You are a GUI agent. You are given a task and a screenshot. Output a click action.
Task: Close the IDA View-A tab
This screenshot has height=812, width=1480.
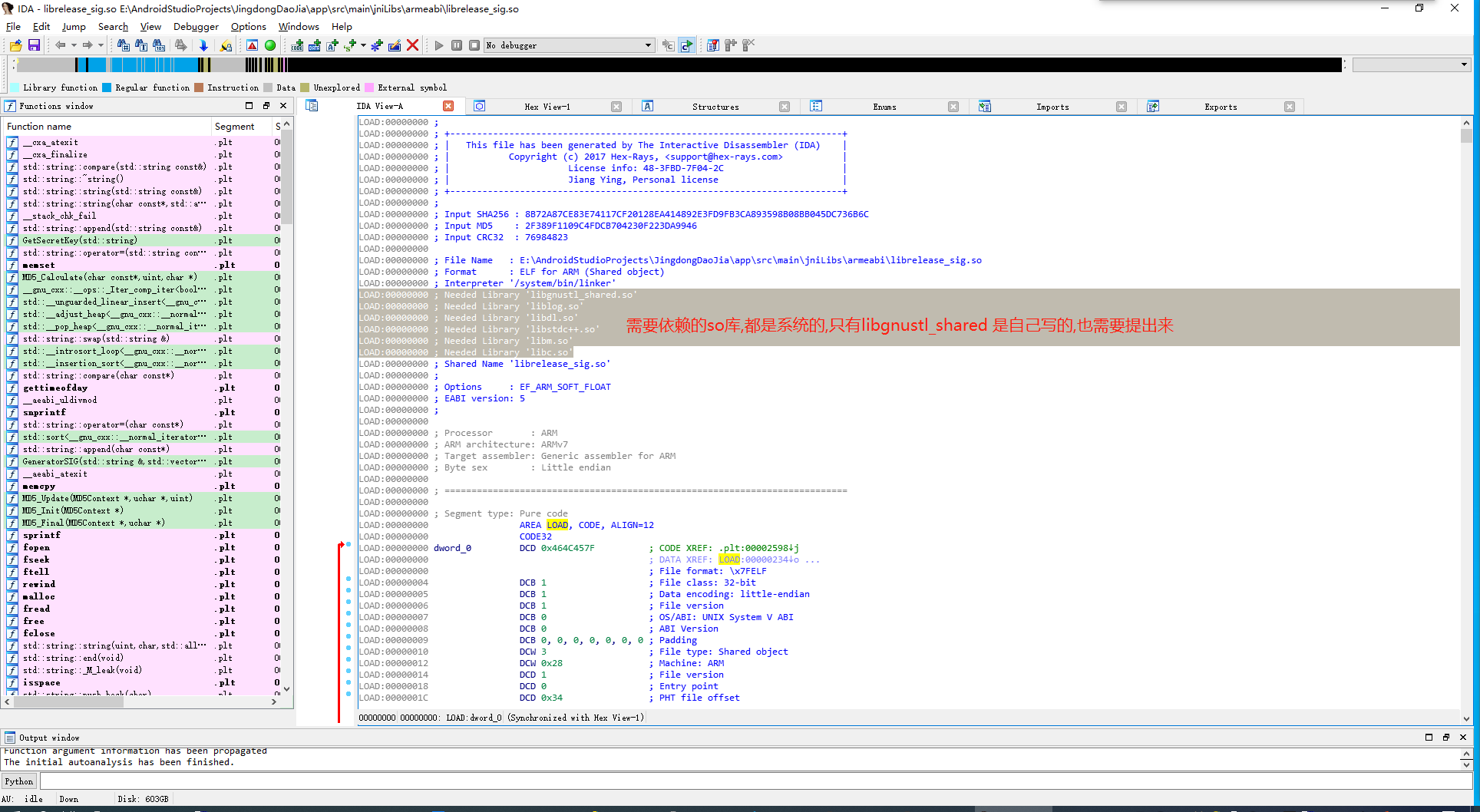pyautogui.click(x=448, y=106)
